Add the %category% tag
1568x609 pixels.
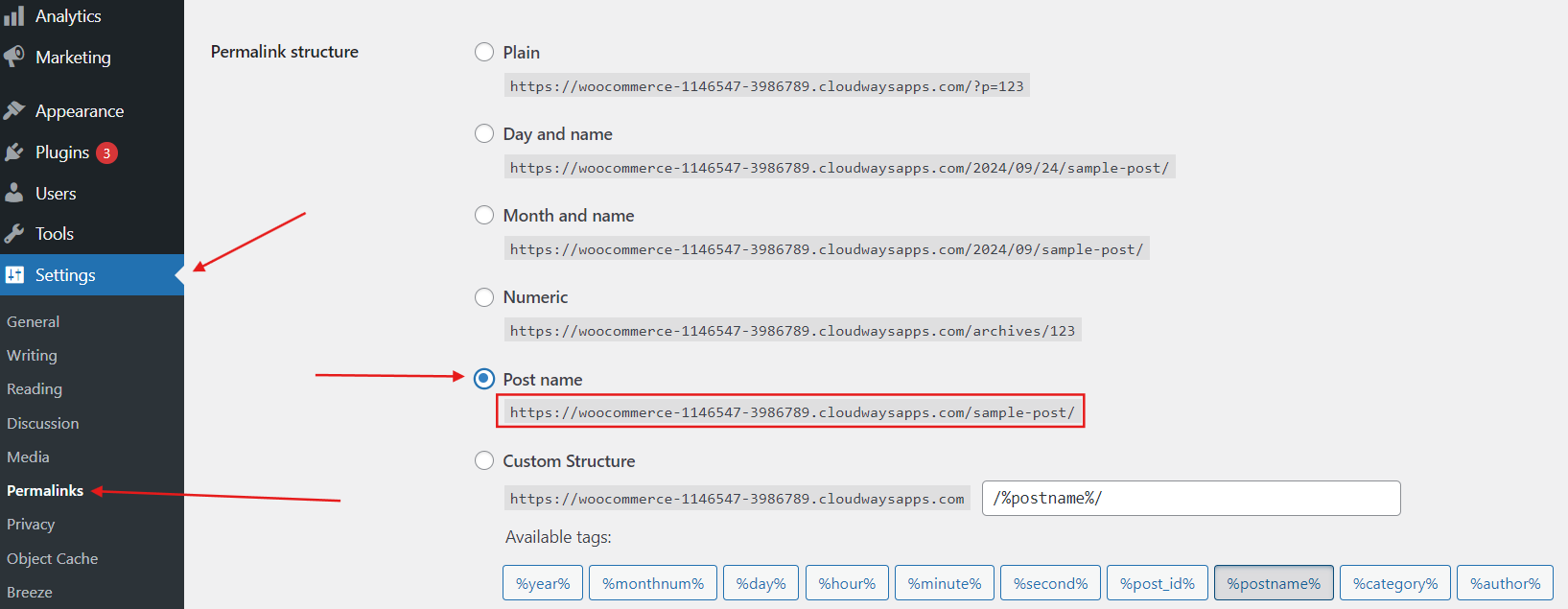tap(1395, 583)
